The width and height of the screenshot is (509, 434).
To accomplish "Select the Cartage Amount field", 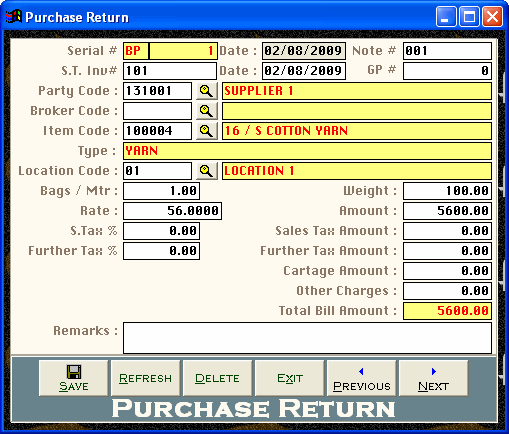I will [447, 271].
